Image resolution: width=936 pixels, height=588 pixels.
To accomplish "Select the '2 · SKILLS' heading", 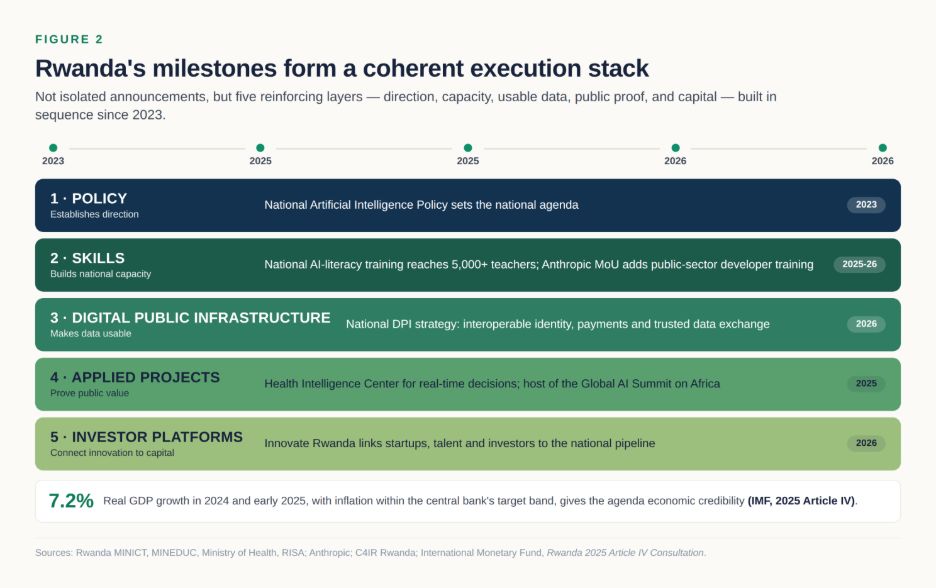I will pos(87,258).
